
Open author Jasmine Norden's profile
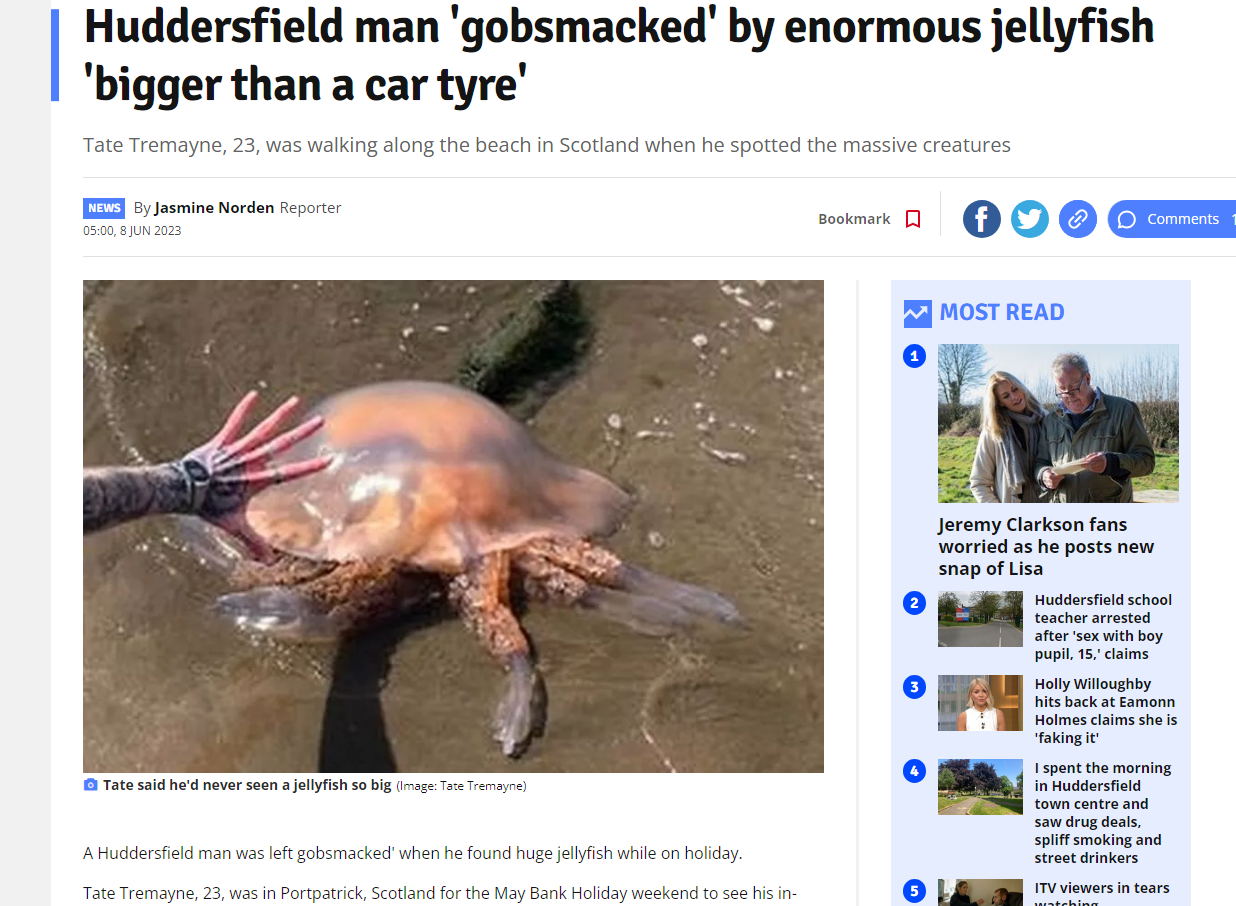pos(214,208)
